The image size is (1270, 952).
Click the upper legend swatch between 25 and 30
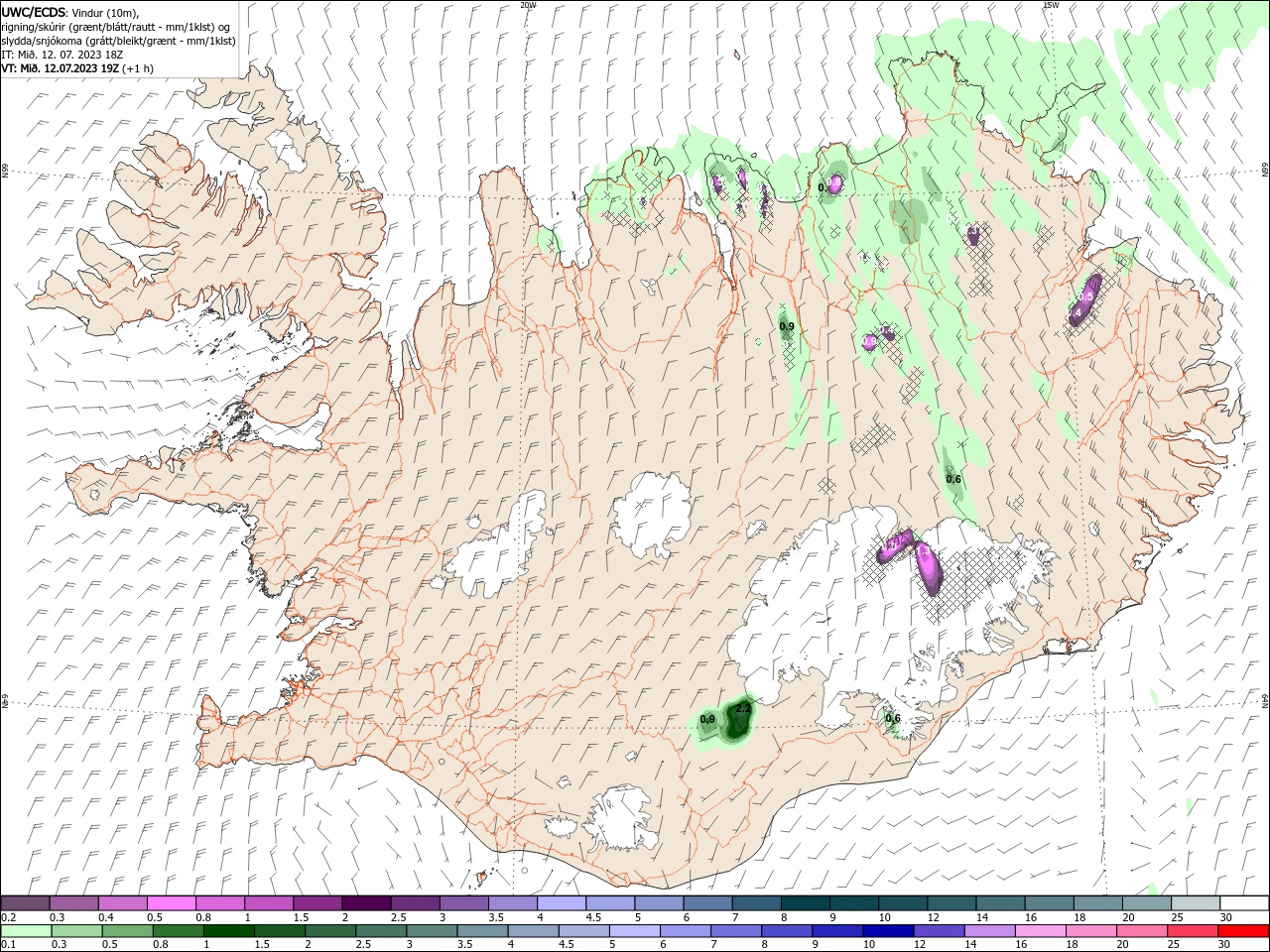click(x=1197, y=903)
